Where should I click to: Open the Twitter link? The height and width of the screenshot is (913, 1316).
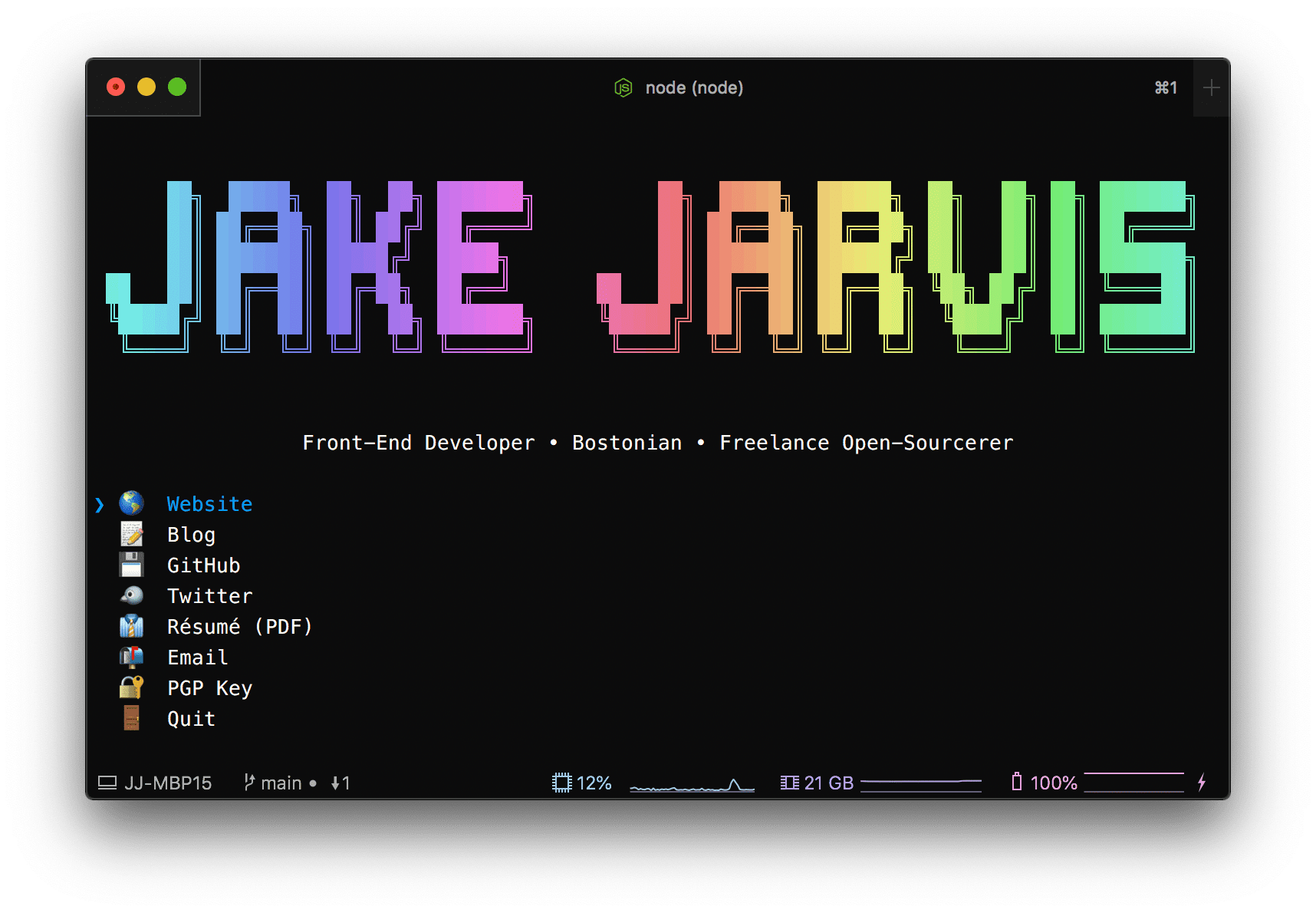coord(209,596)
